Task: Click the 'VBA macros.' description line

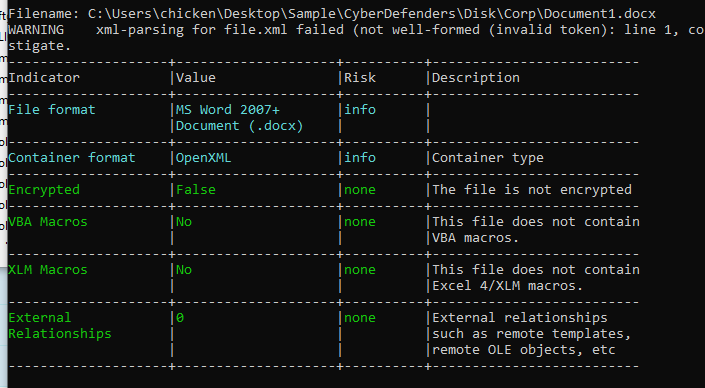Action: click(476, 238)
